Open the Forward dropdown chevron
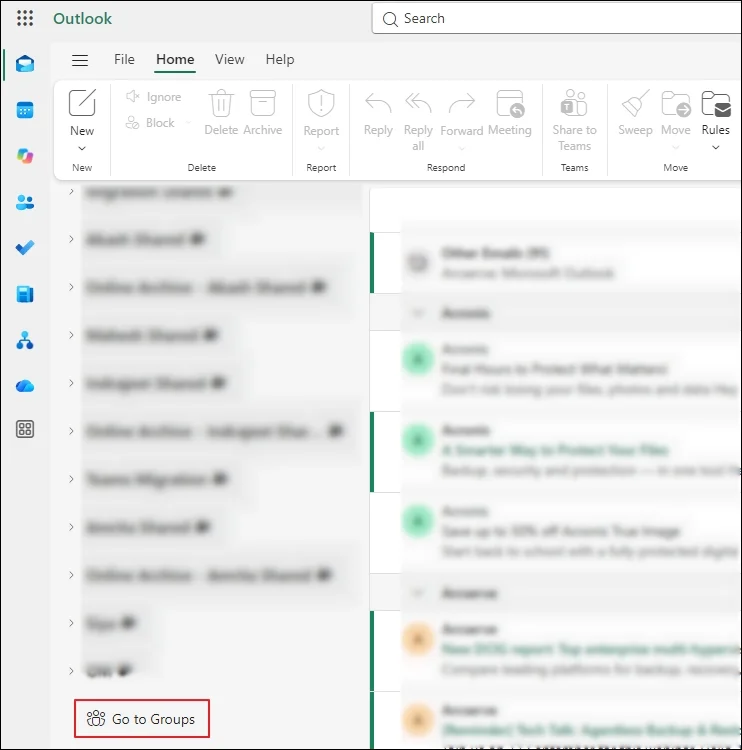This screenshot has height=750, width=742. (462, 148)
